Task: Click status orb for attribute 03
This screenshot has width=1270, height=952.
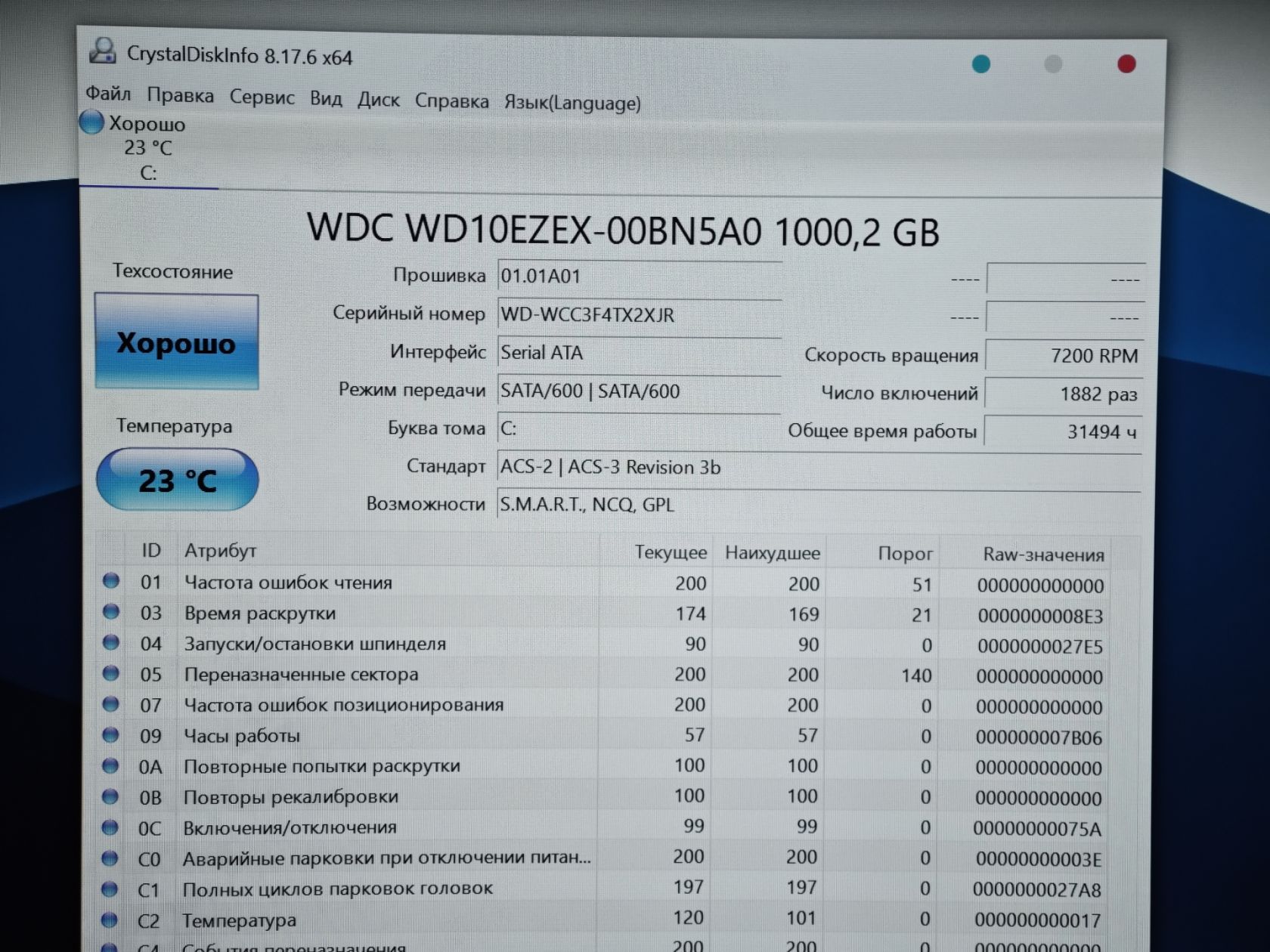Action: (111, 611)
